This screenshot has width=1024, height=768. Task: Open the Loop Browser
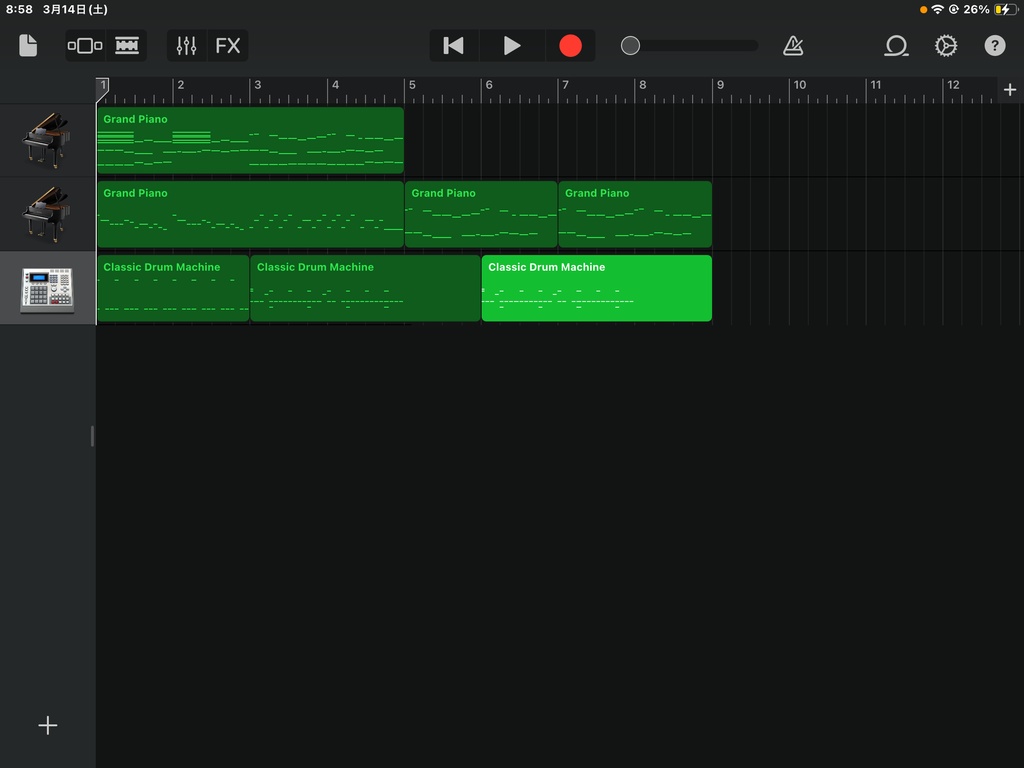[896, 46]
